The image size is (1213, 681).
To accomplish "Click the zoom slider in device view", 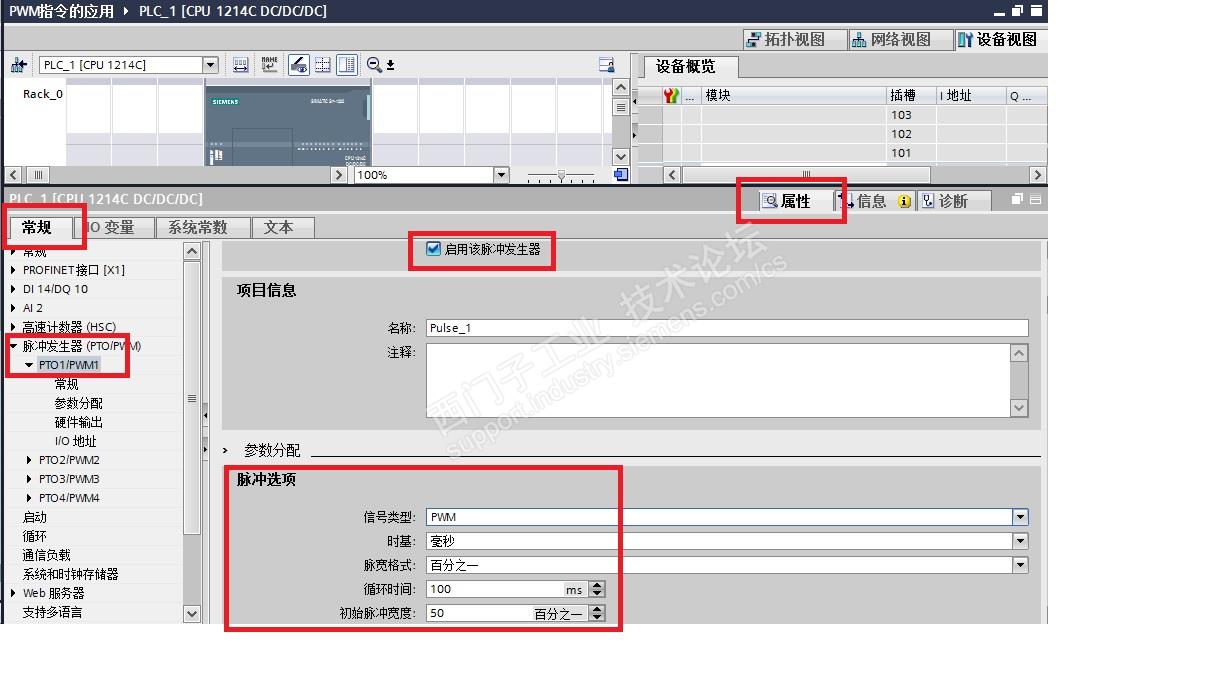I will pos(561,175).
